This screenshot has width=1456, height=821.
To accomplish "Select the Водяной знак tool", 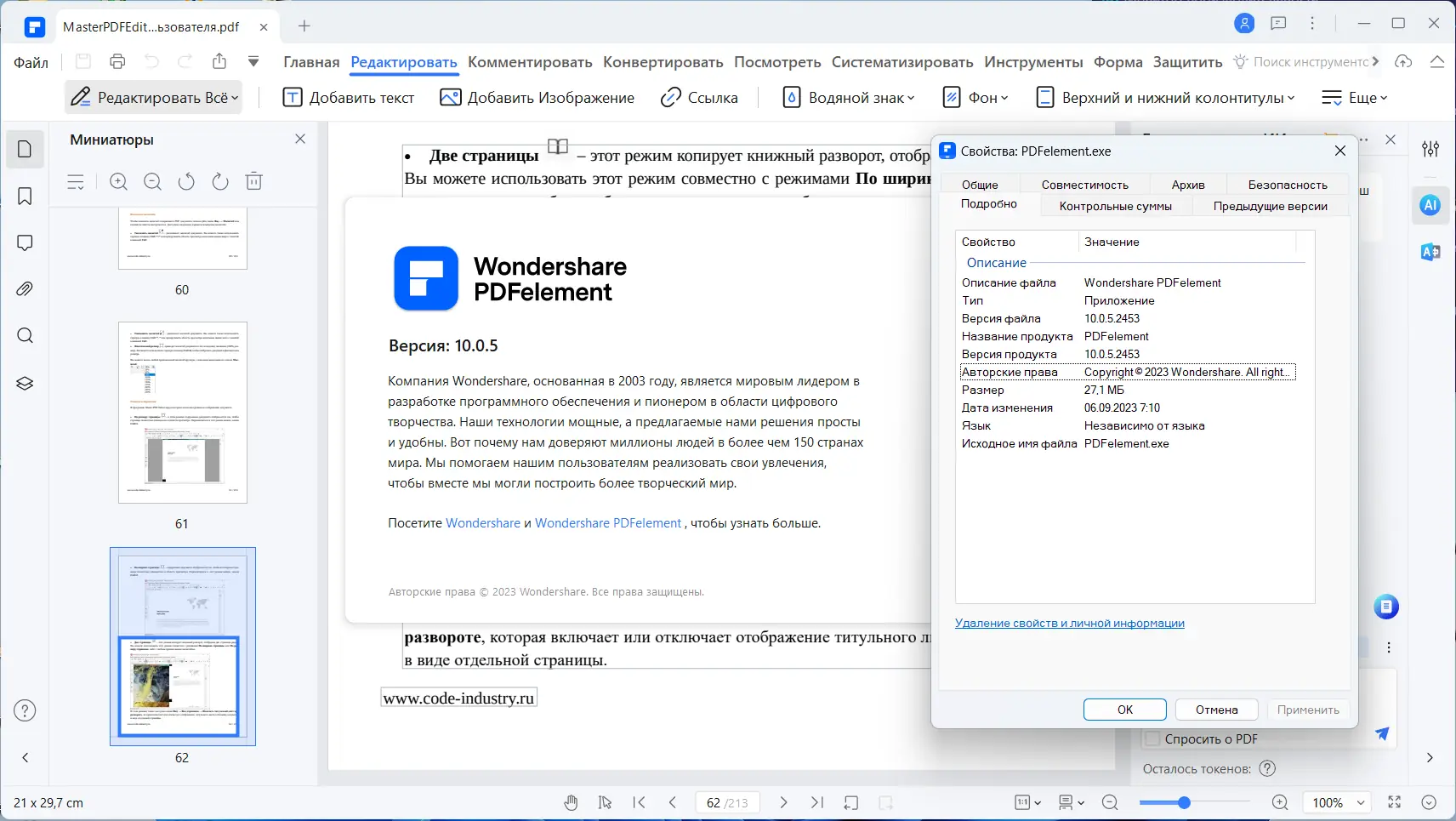I will pyautogui.click(x=848, y=97).
